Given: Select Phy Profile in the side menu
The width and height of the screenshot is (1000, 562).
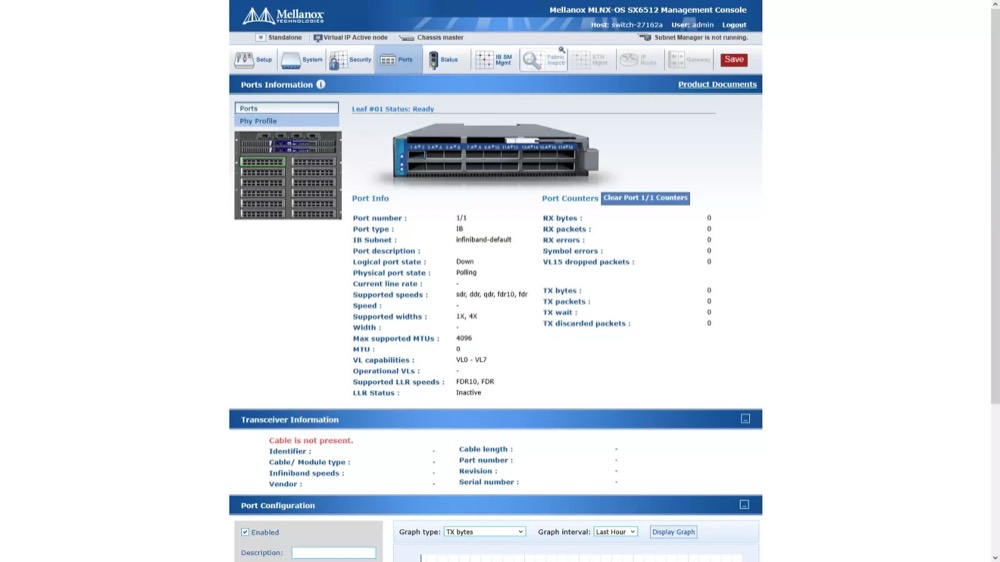Looking at the screenshot, I should [x=286, y=121].
